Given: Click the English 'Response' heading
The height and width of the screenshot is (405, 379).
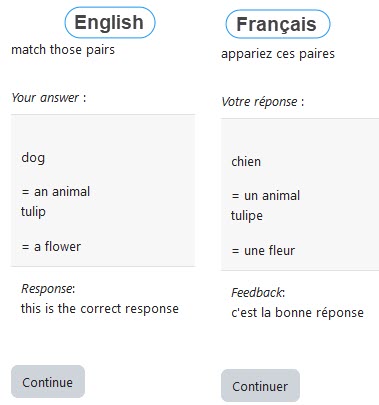Looking at the screenshot, I should pos(48,289).
